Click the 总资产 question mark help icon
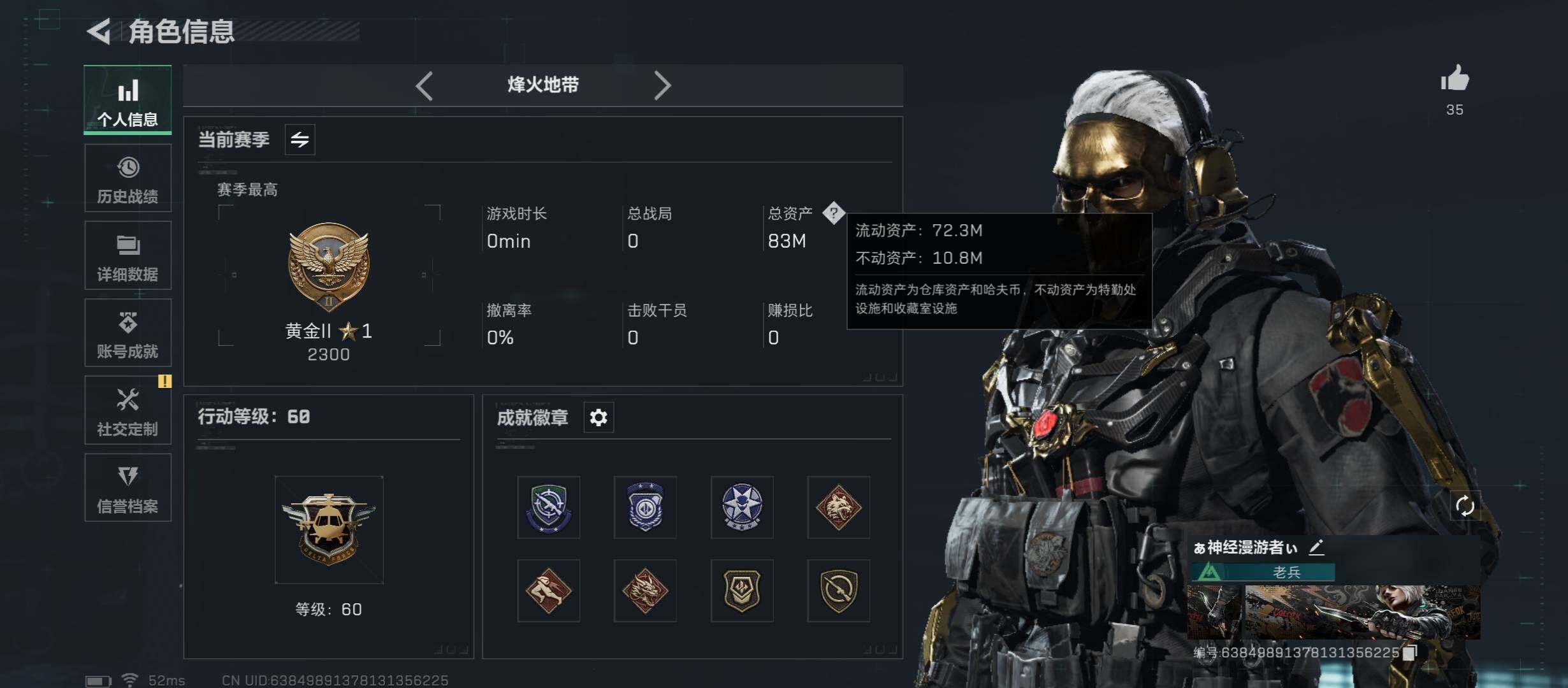 [834, 213]
